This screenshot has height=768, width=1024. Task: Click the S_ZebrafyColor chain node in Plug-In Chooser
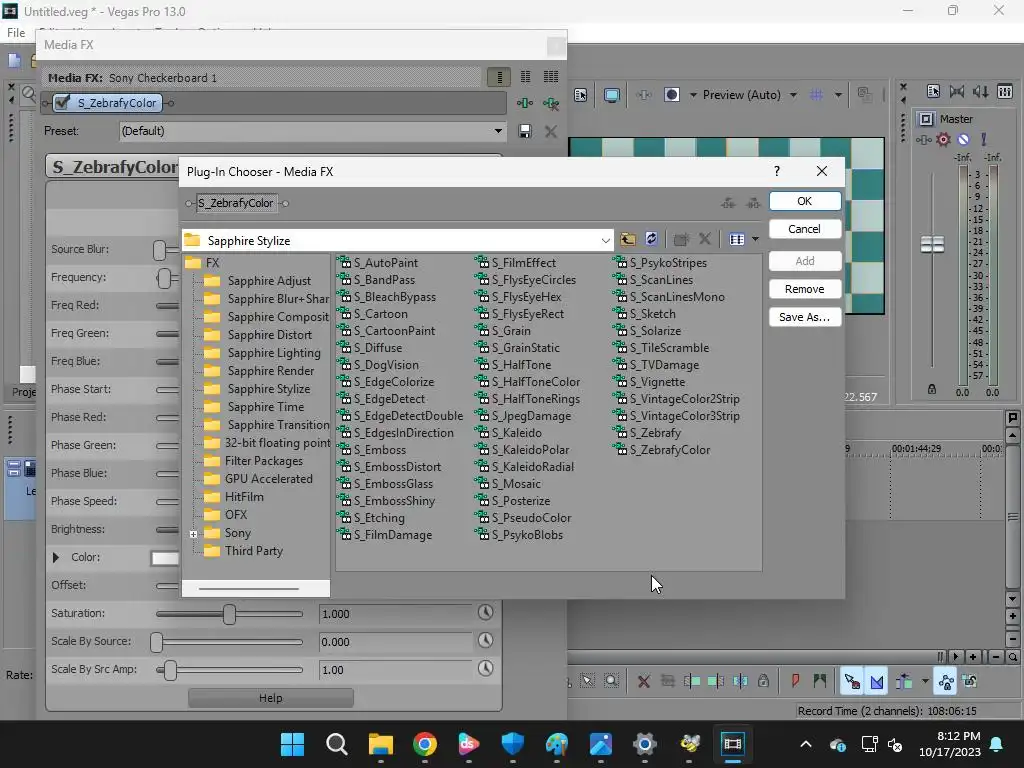point(236,203)
